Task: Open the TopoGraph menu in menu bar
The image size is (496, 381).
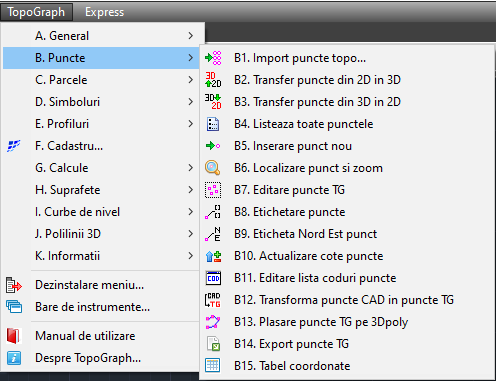Action: 36,12
